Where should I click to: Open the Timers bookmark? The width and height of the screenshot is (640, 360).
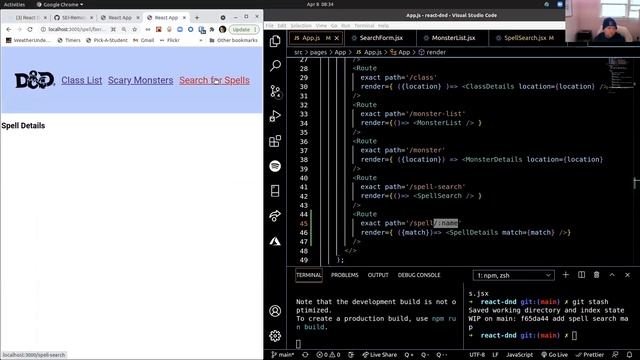click(x=69, y=40)
